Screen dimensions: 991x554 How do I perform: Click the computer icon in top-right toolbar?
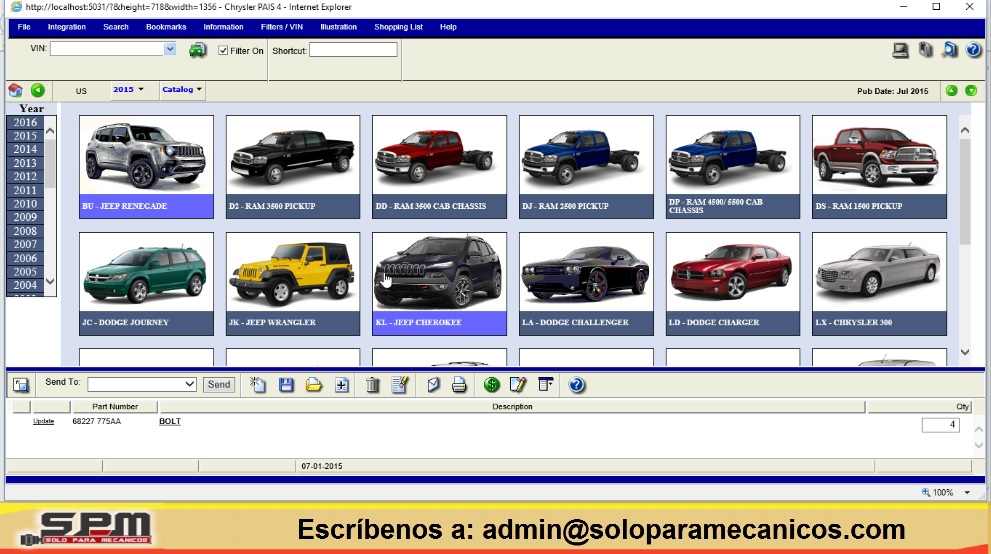(x=900, y=50)
